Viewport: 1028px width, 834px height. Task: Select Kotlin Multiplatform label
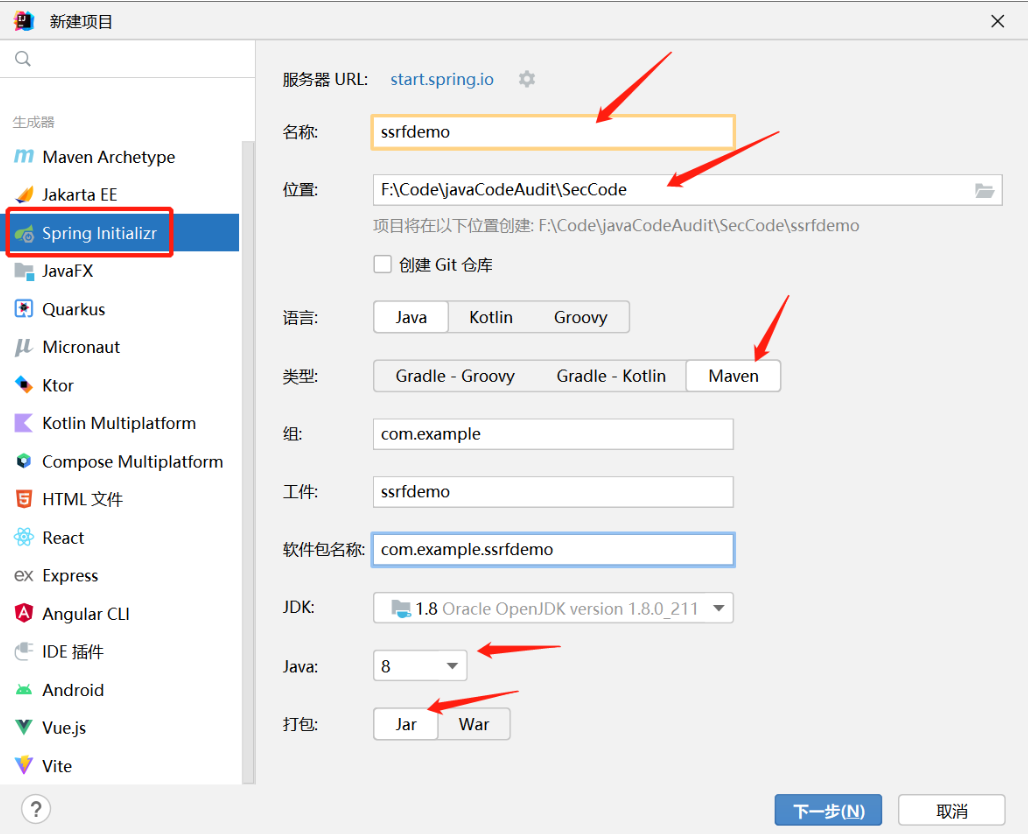[119, 424]
